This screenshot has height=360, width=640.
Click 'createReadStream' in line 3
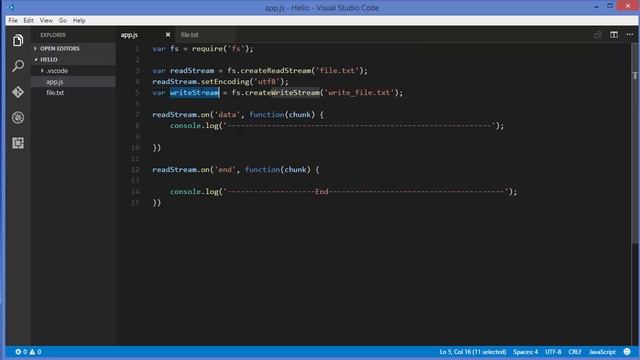[x=276, y=71]
